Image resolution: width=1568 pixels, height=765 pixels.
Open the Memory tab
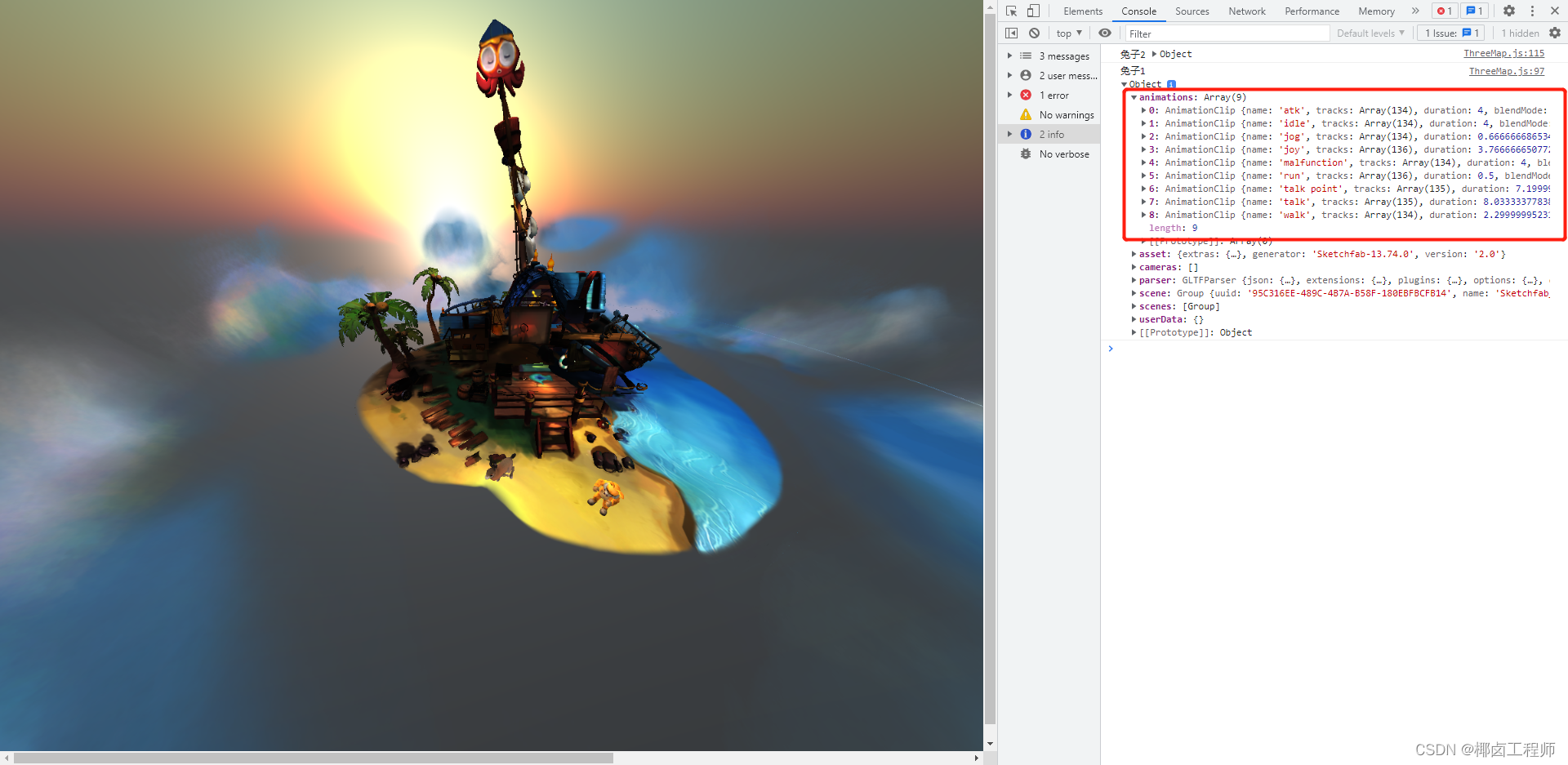(1376, 11)
